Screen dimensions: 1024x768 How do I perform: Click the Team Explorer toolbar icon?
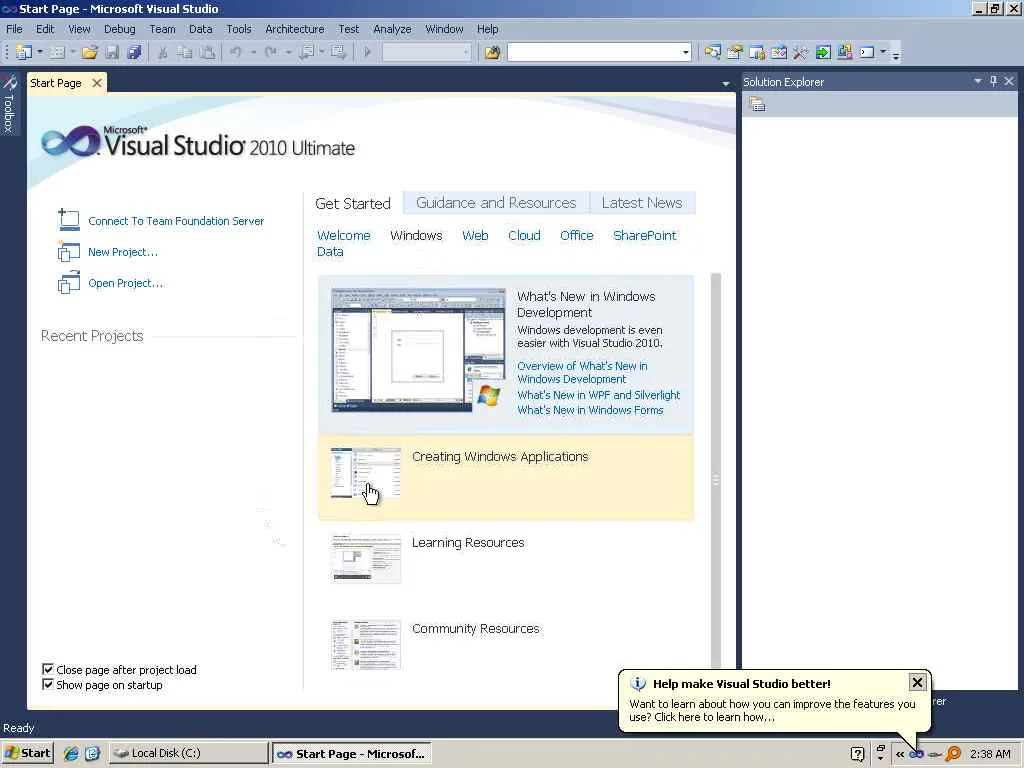click(757, 52)
